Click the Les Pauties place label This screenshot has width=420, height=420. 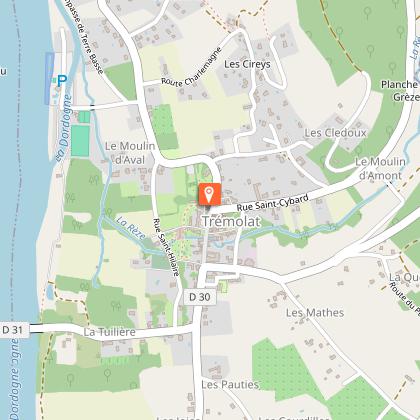[x=230, y=385]
